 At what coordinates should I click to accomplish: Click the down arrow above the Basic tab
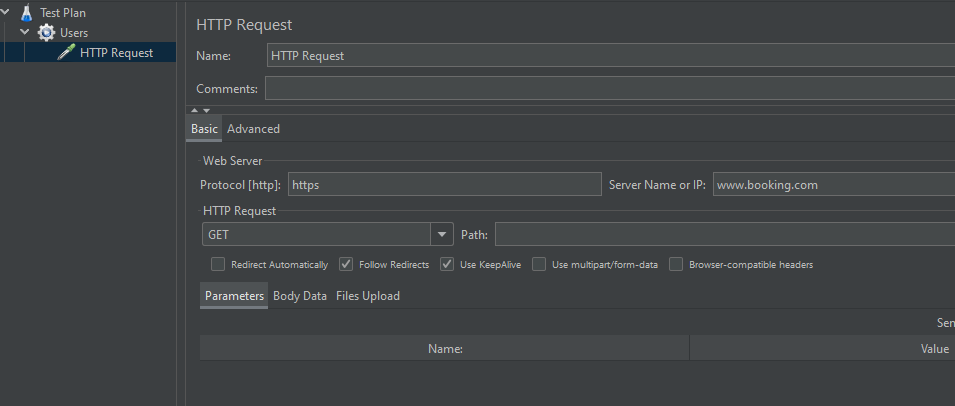(x=206, y=110)
